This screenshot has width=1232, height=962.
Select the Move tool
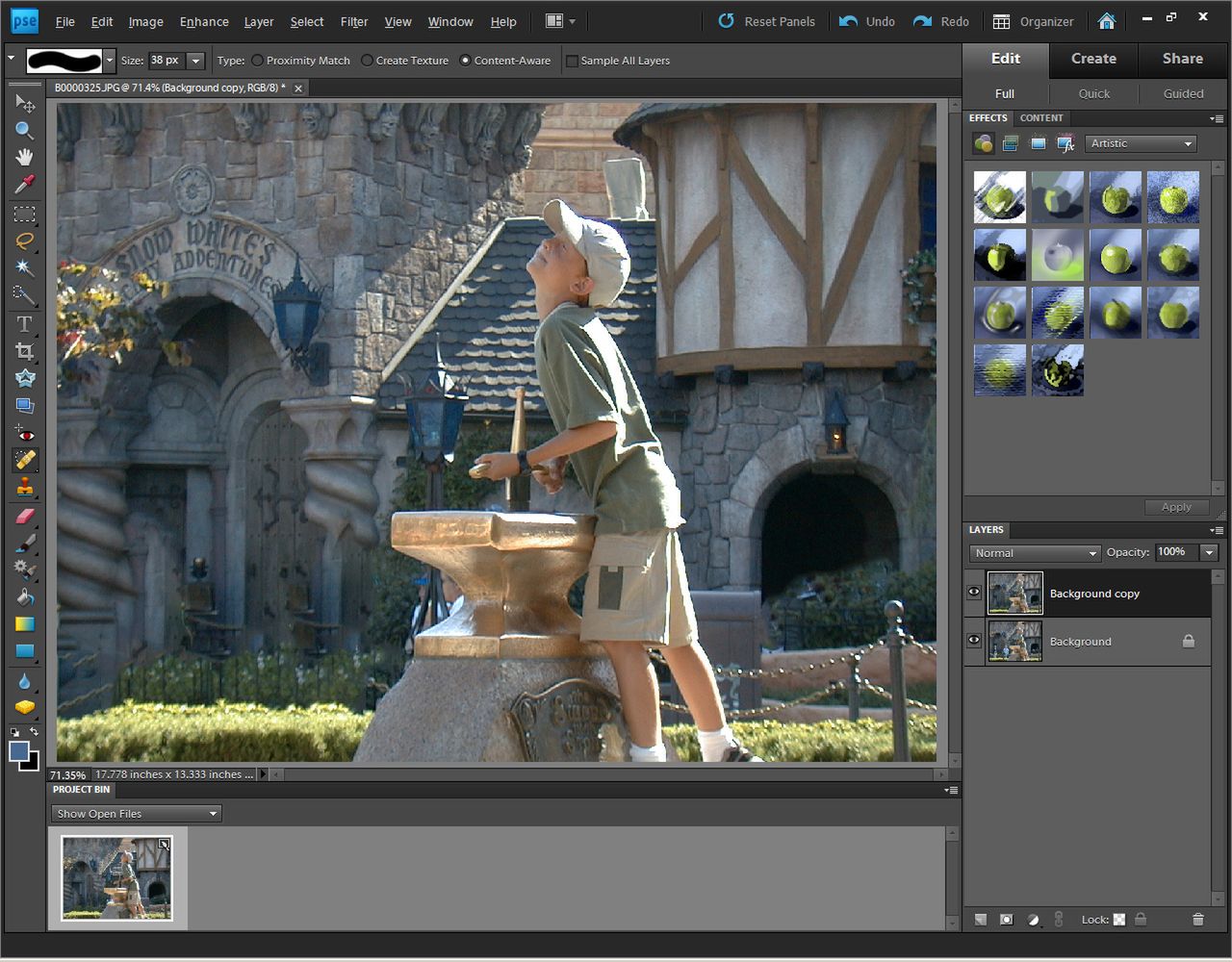tap(24, 103)
